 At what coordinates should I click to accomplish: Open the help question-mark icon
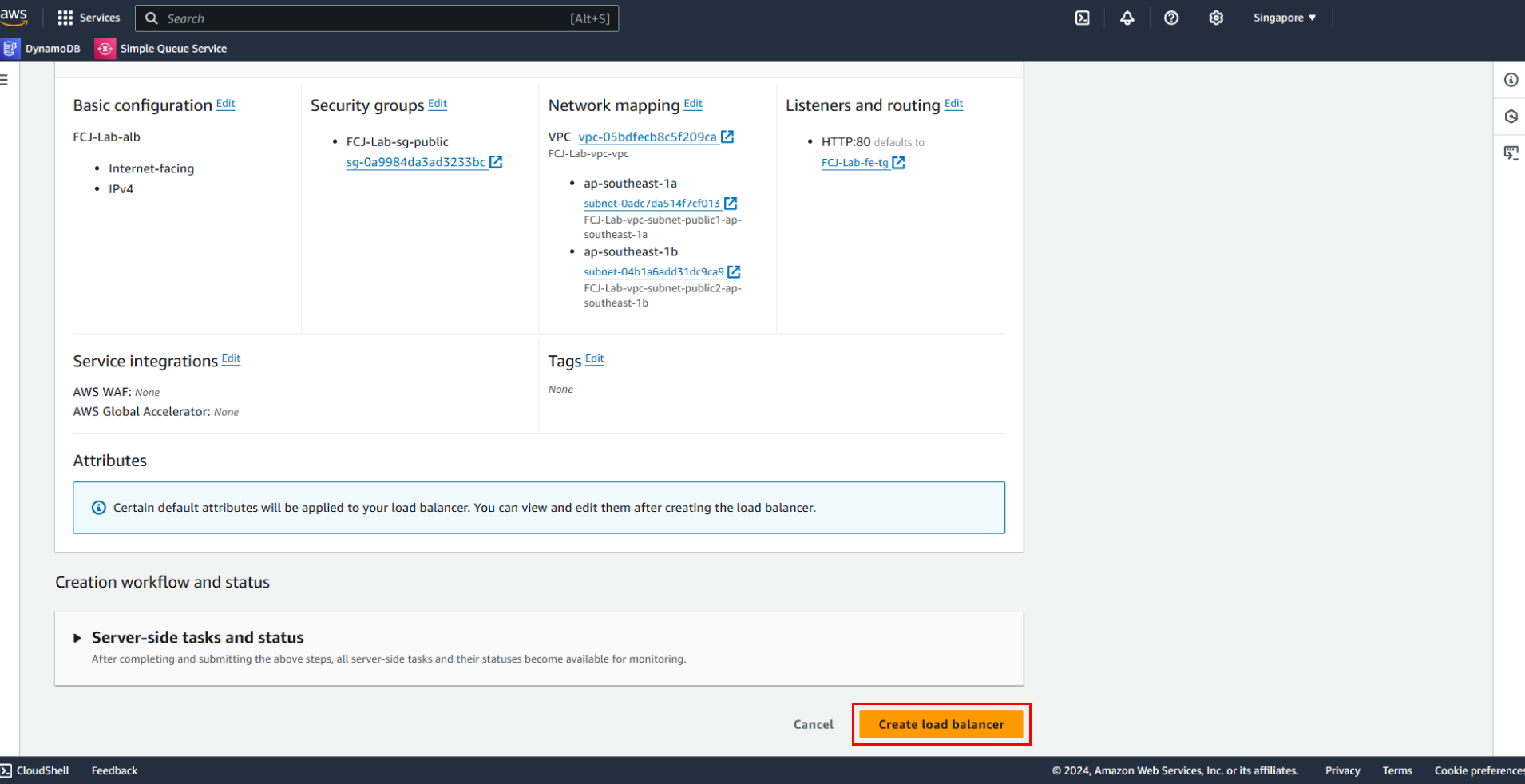tap(1171, 18)
